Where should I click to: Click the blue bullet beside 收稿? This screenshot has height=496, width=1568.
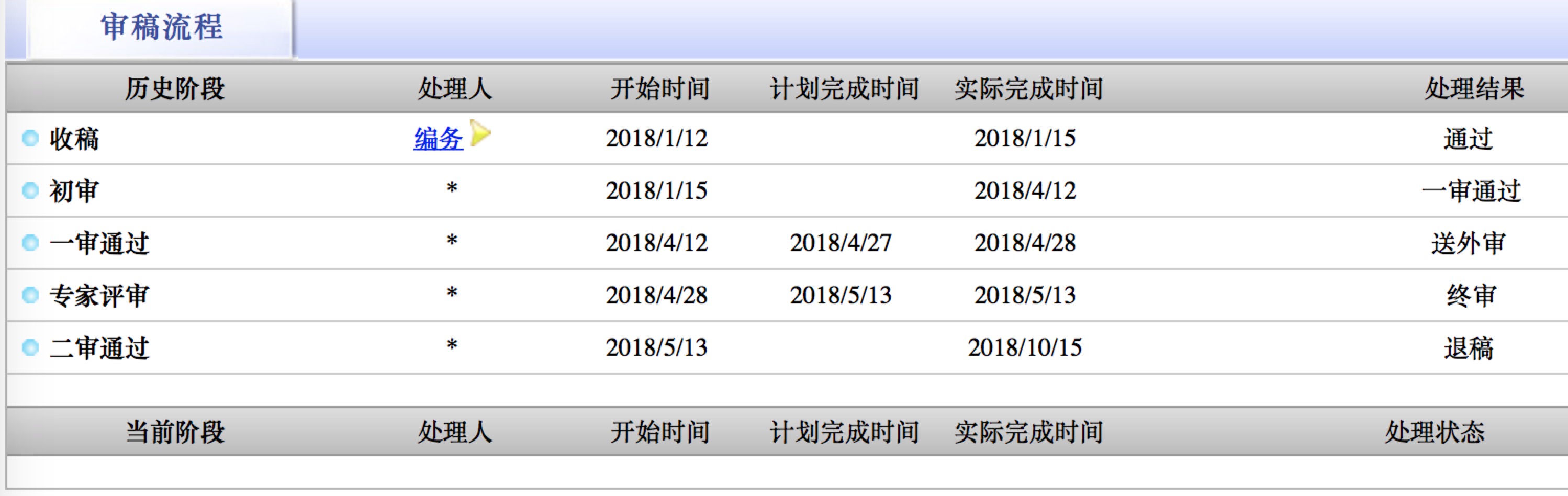(x=30, y=139)
